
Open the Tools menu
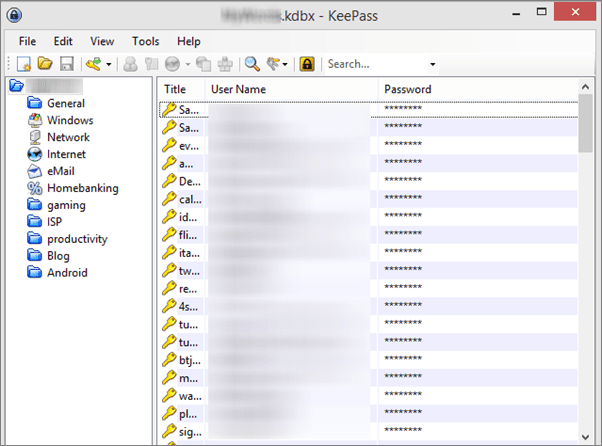click(x=146, y=41)
